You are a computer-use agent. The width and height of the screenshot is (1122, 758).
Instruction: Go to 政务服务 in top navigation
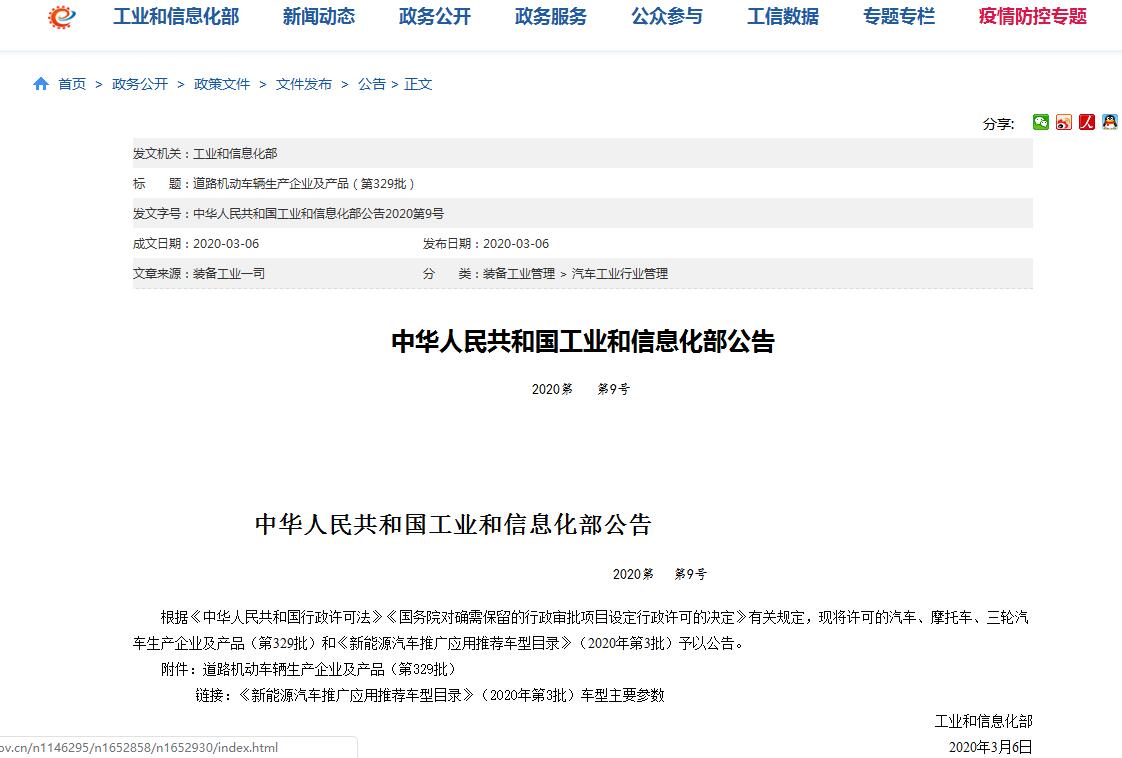551,17
